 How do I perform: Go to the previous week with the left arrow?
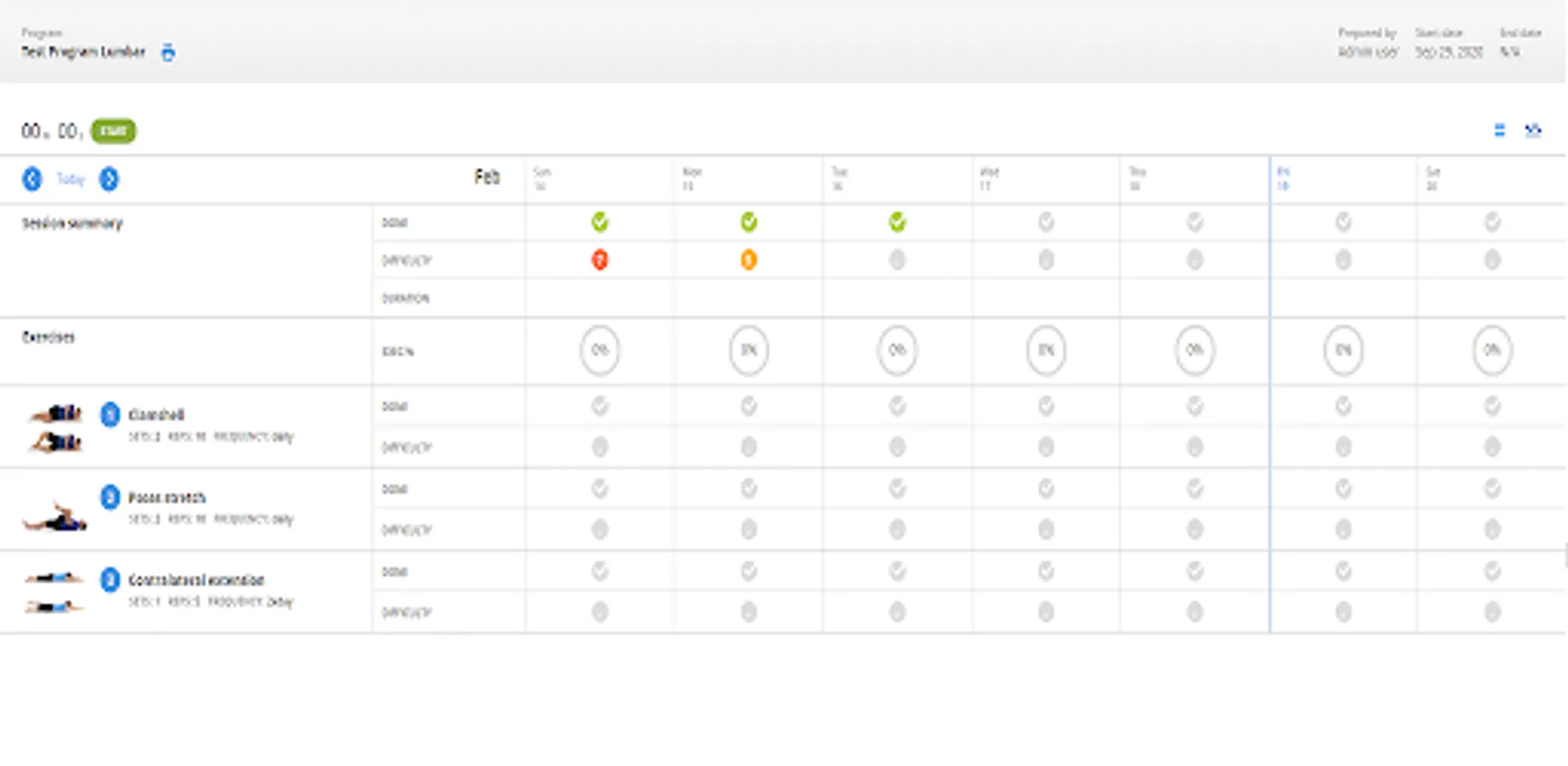pos(32,179)
